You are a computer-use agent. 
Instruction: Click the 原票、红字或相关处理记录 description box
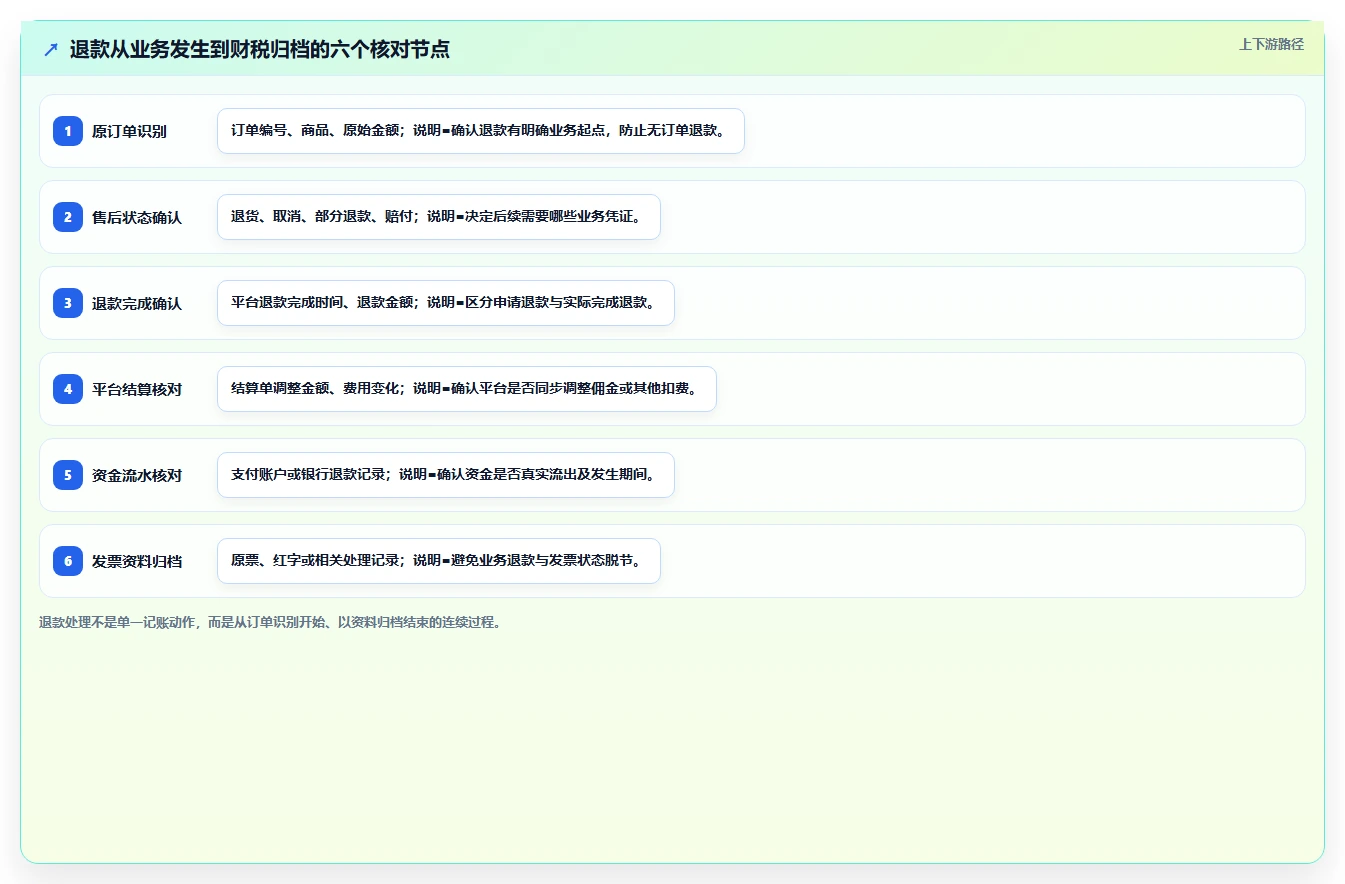click(x=439, y=561)
